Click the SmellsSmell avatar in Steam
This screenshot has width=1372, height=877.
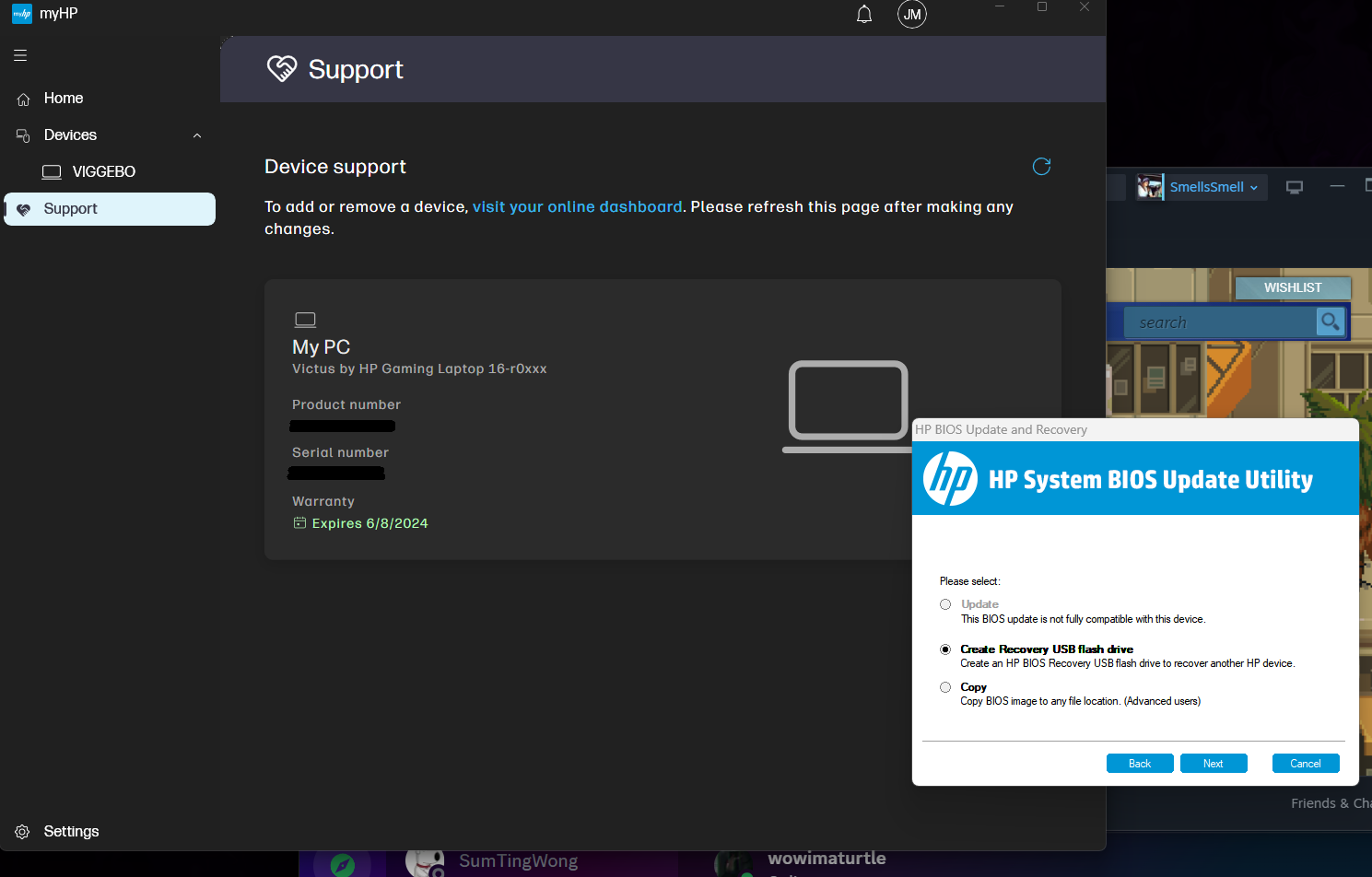click(1150, 187)
